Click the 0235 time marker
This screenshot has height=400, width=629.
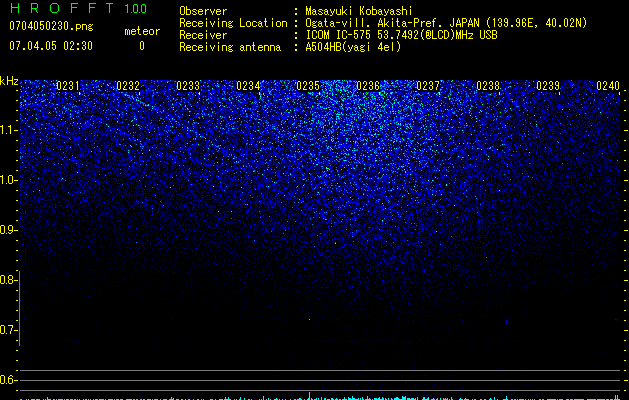pyautogui.click(x=308, y=86)
